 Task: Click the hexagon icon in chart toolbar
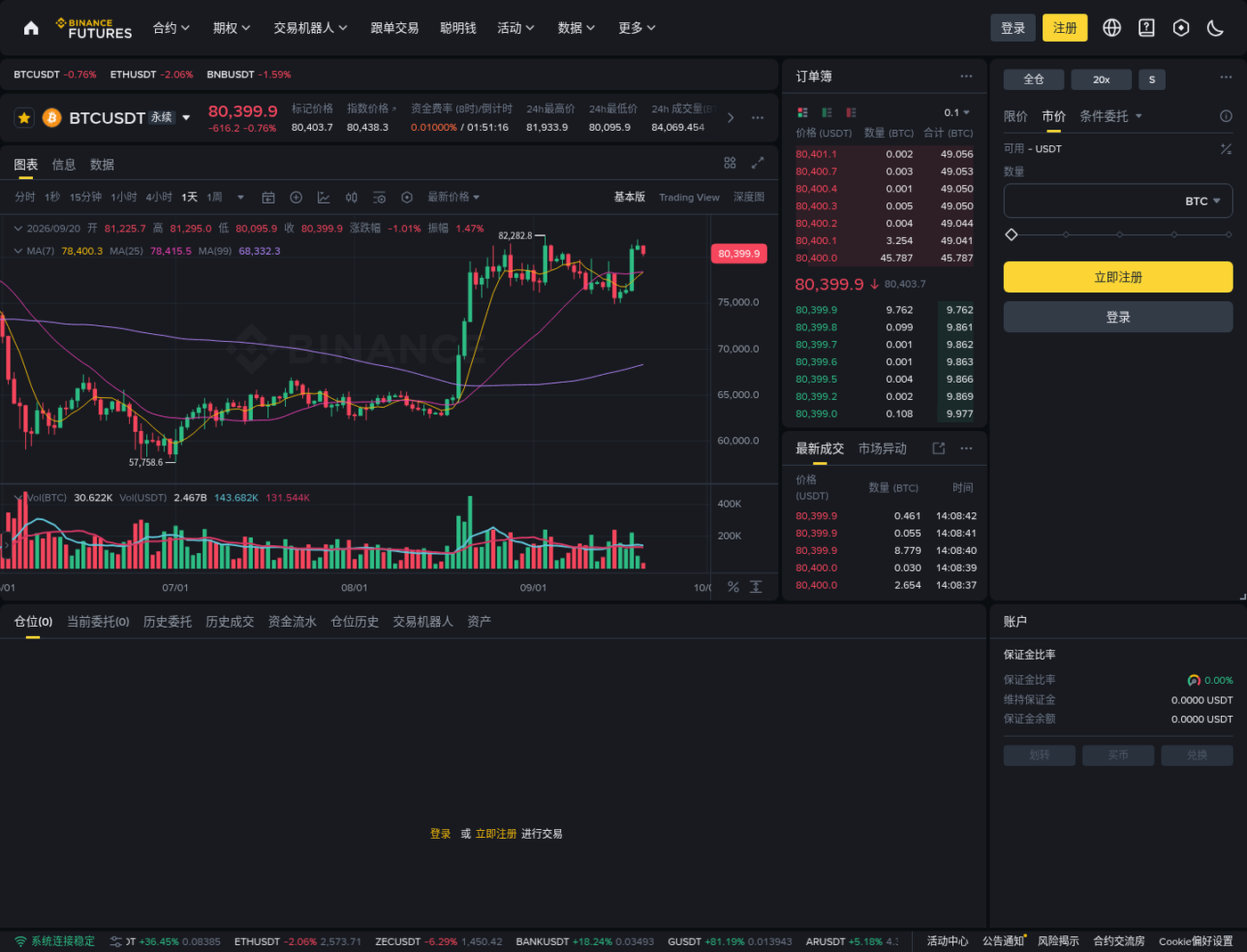coord(407,197)
